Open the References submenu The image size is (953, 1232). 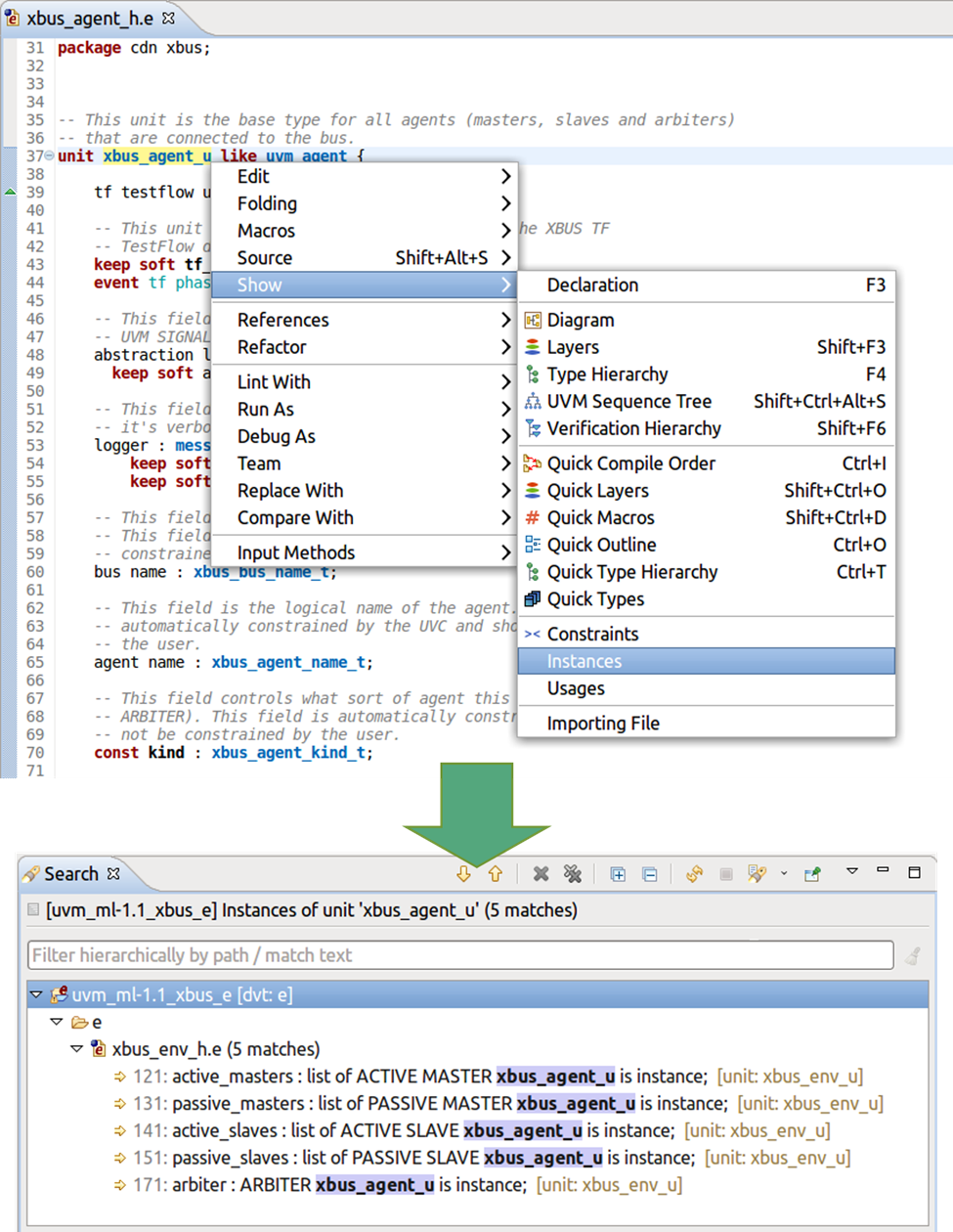pyautogui.click(x=364, y=320)
